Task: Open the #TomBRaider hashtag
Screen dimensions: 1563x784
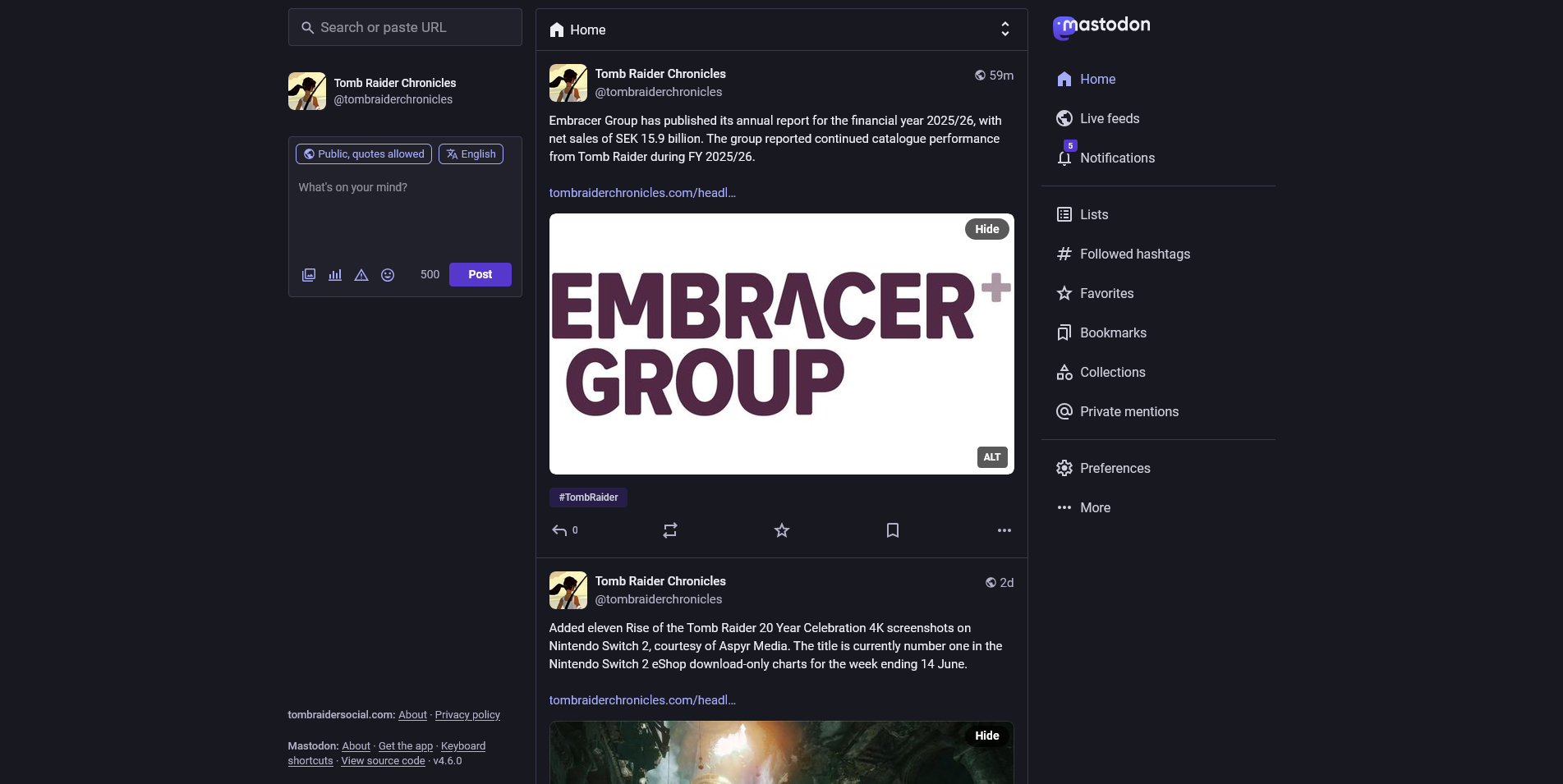Action: coord(588,497)
